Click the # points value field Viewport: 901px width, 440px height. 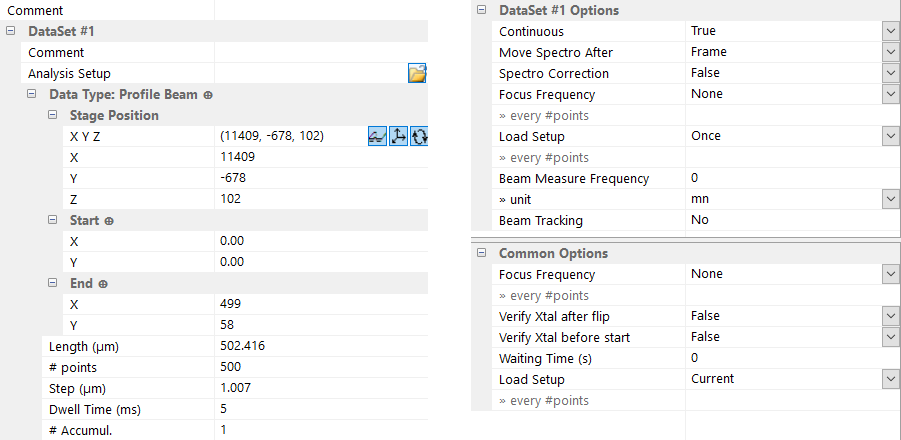tap(320, 366)
